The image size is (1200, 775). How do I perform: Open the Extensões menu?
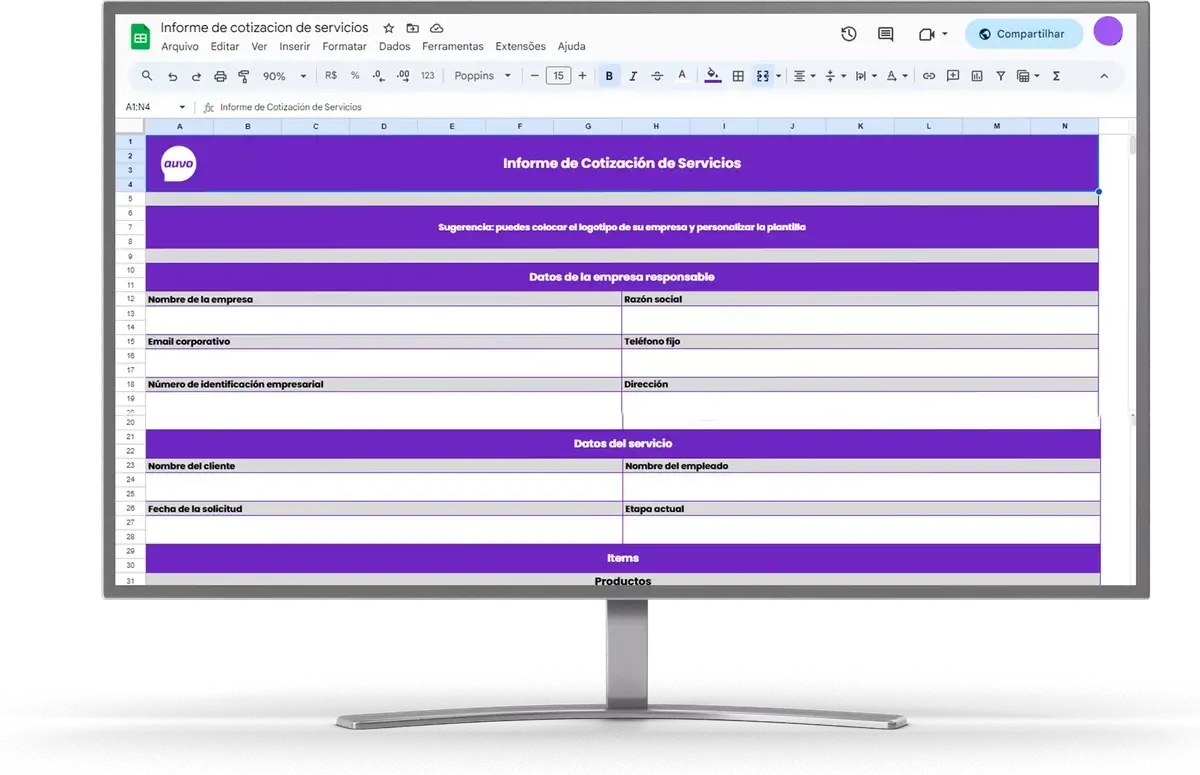[521, 46]
